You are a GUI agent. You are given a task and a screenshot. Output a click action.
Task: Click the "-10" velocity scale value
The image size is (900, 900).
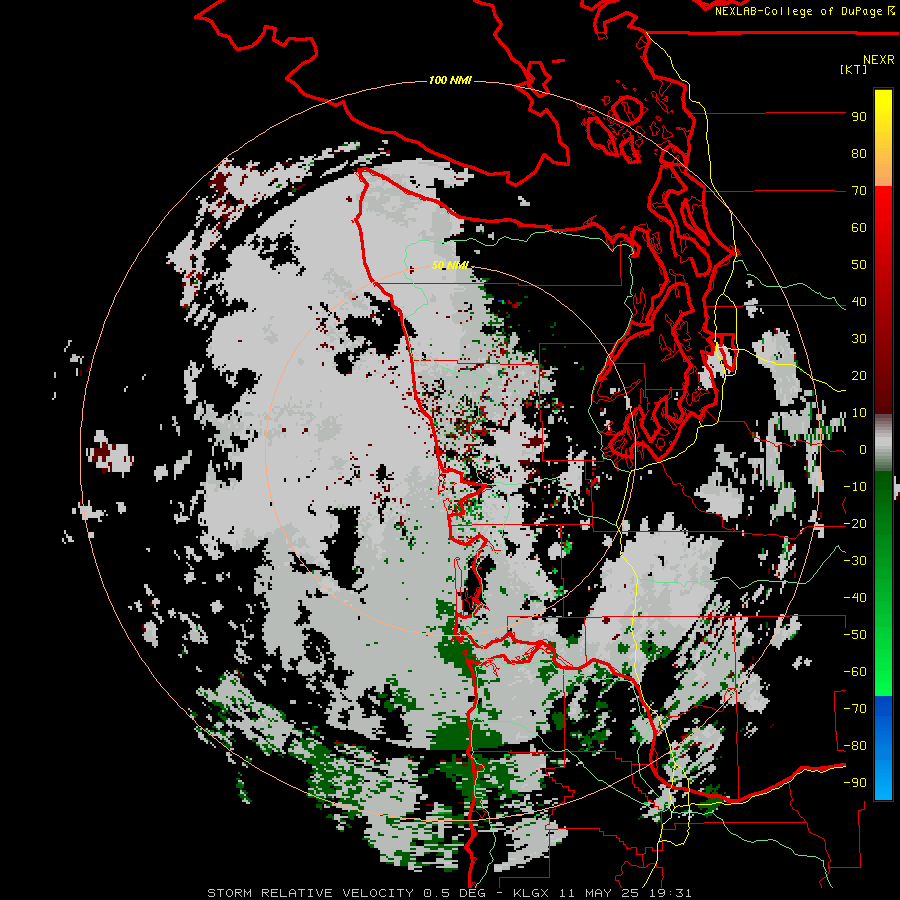pos(855,487)
